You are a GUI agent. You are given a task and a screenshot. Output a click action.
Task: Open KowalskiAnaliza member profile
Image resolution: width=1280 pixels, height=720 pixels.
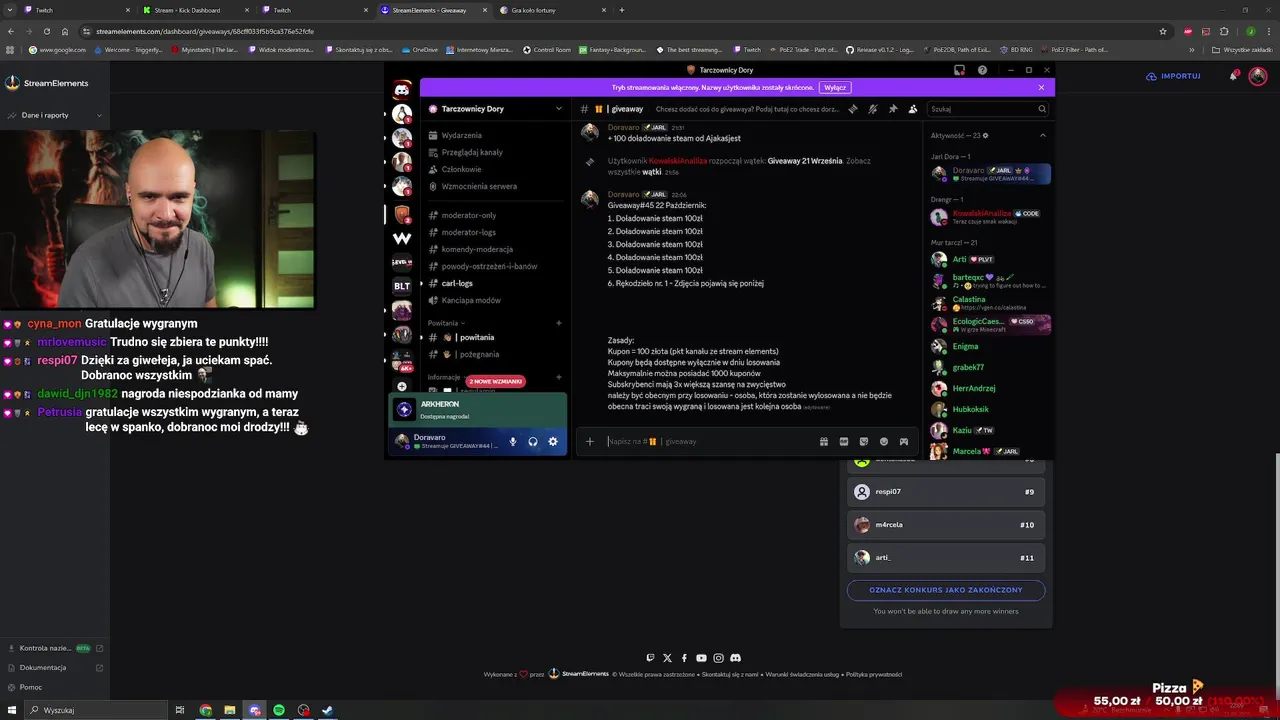990,217
